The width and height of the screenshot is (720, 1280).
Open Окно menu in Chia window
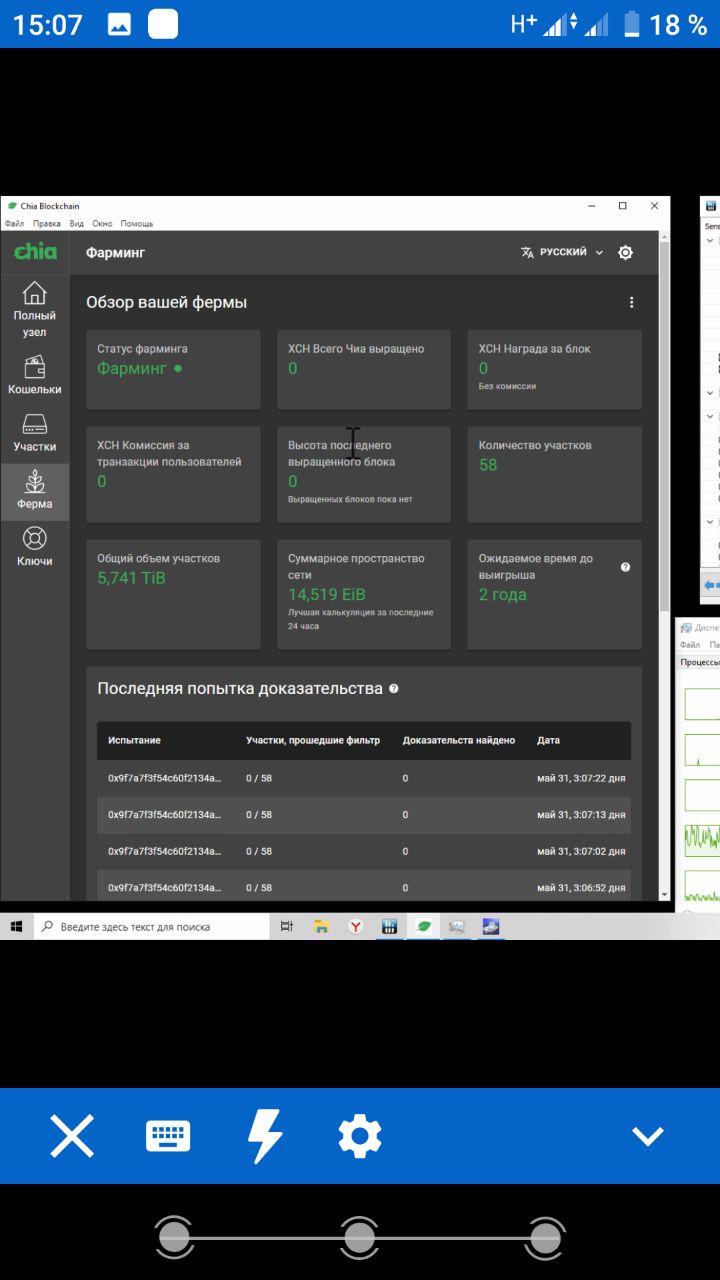point(103,224)
